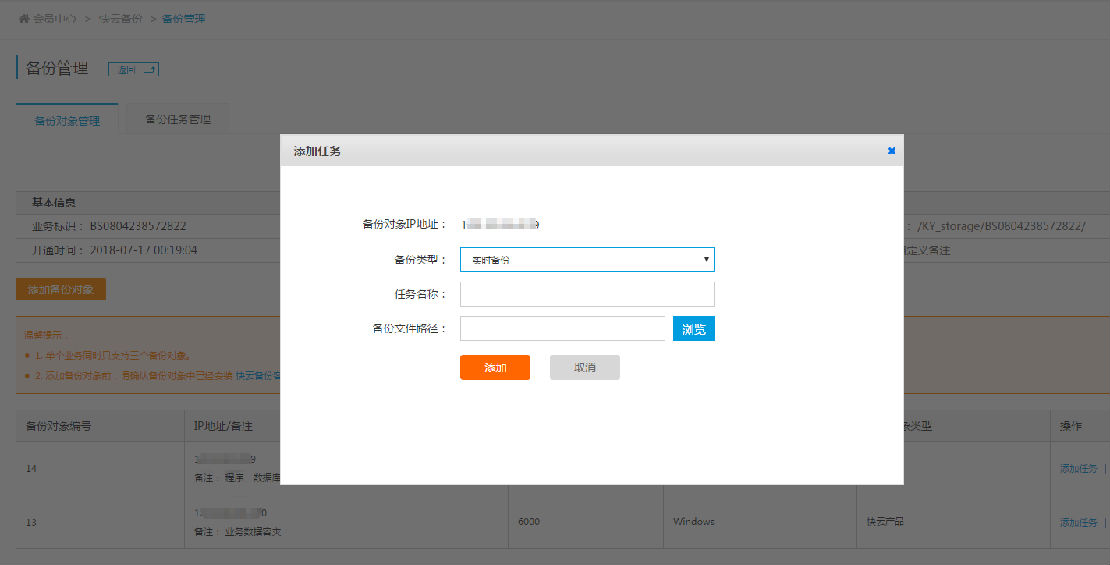
Task: Select the 备份对象编号 column header
Action: [59, 426]
